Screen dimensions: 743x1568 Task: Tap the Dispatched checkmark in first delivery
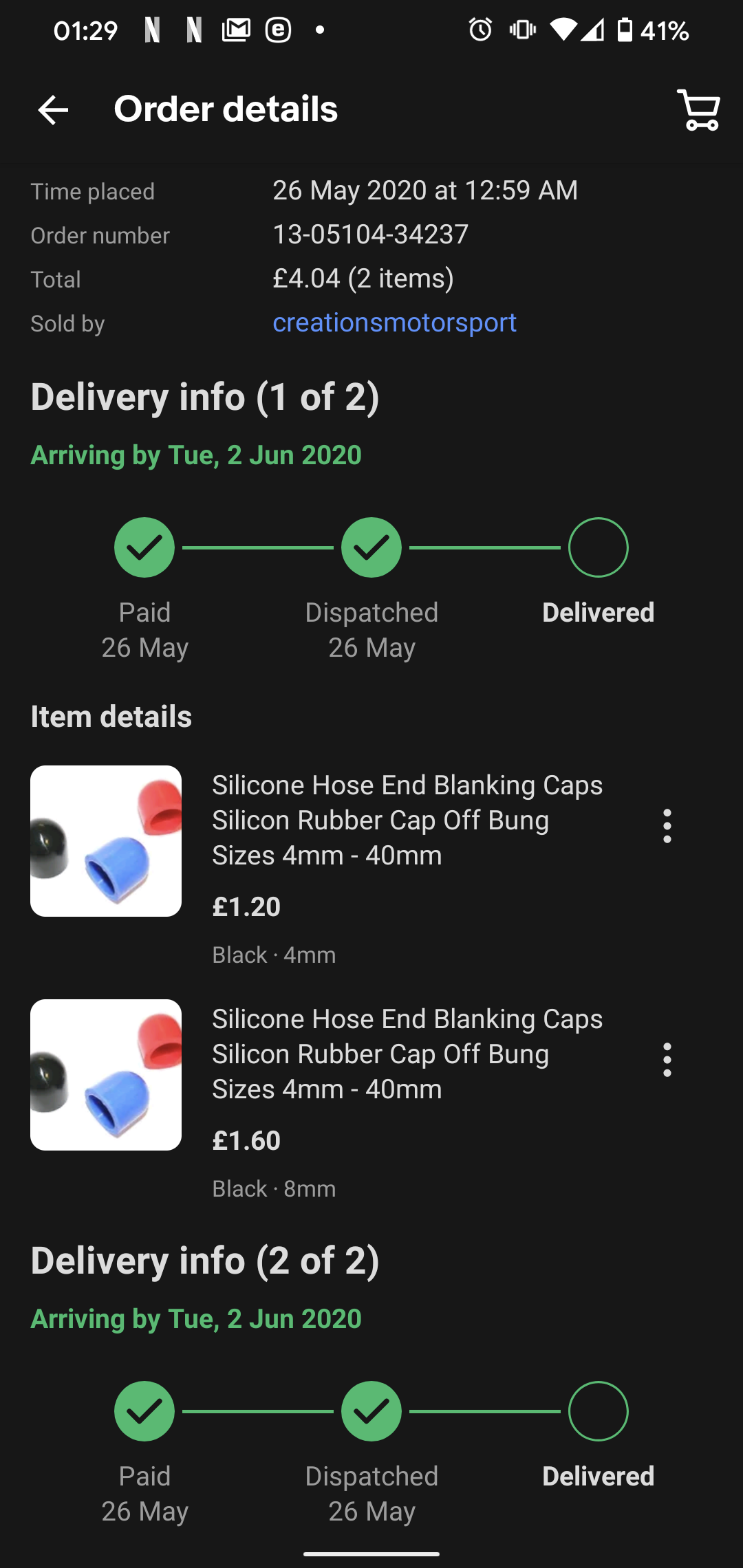371,547
